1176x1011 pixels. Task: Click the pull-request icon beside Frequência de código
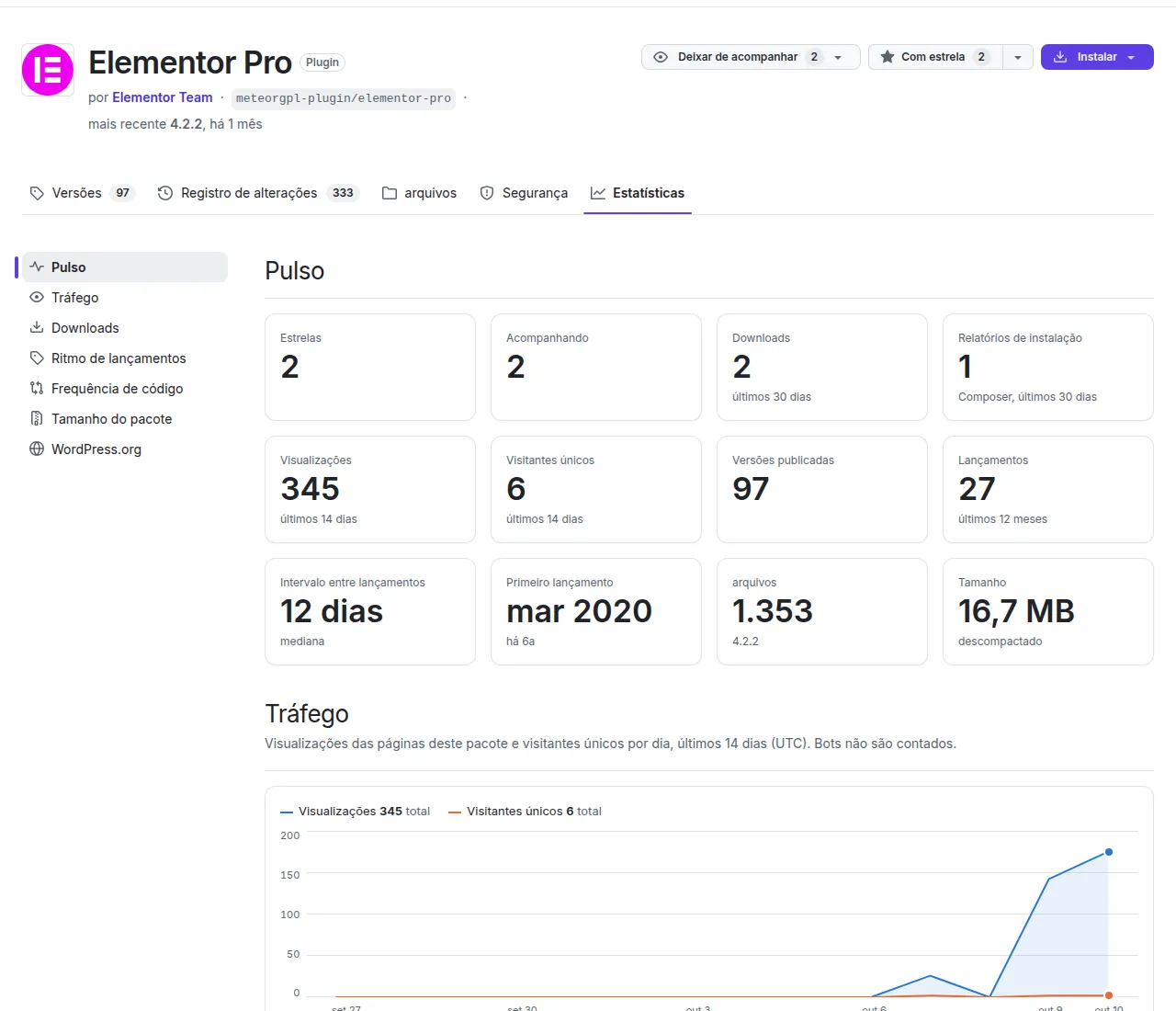[37, 388]
